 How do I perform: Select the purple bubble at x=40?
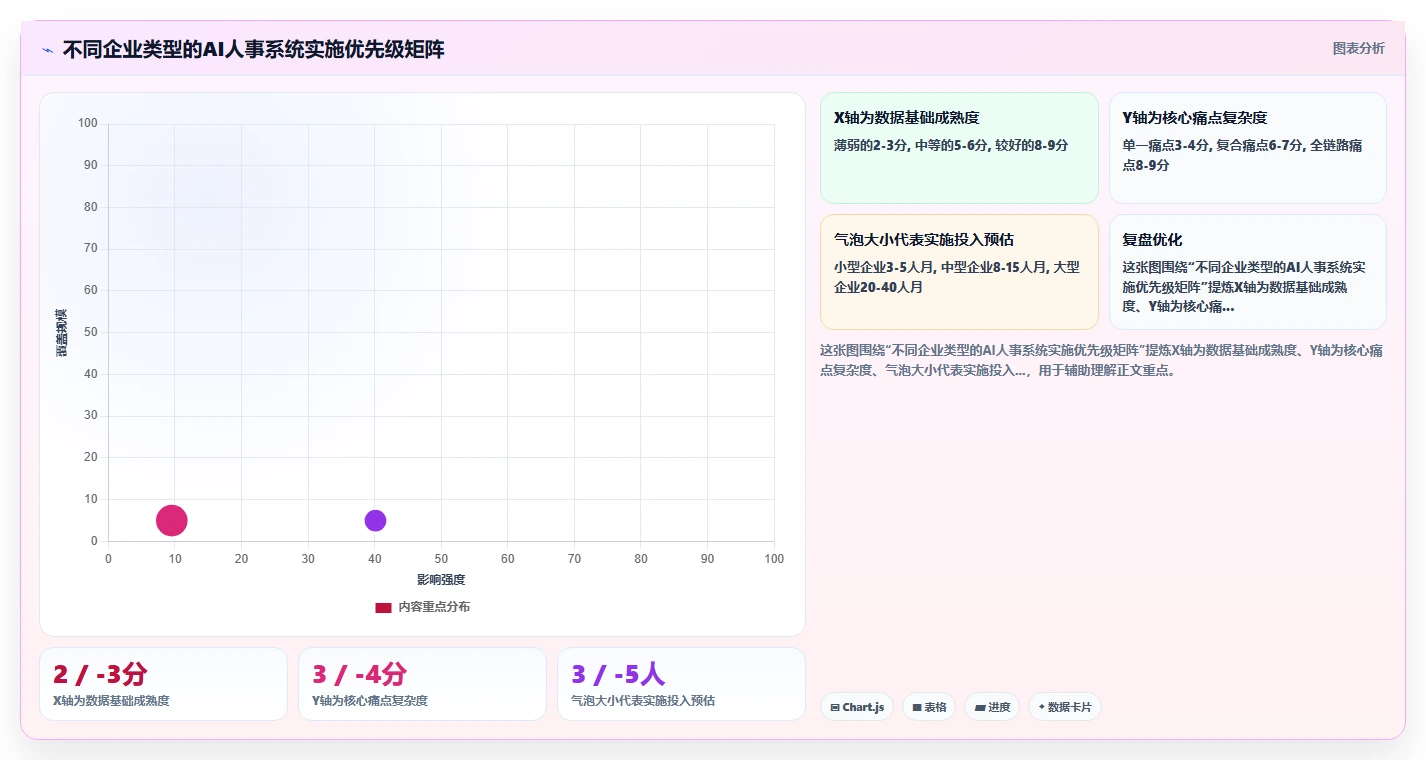click(375, 520)
